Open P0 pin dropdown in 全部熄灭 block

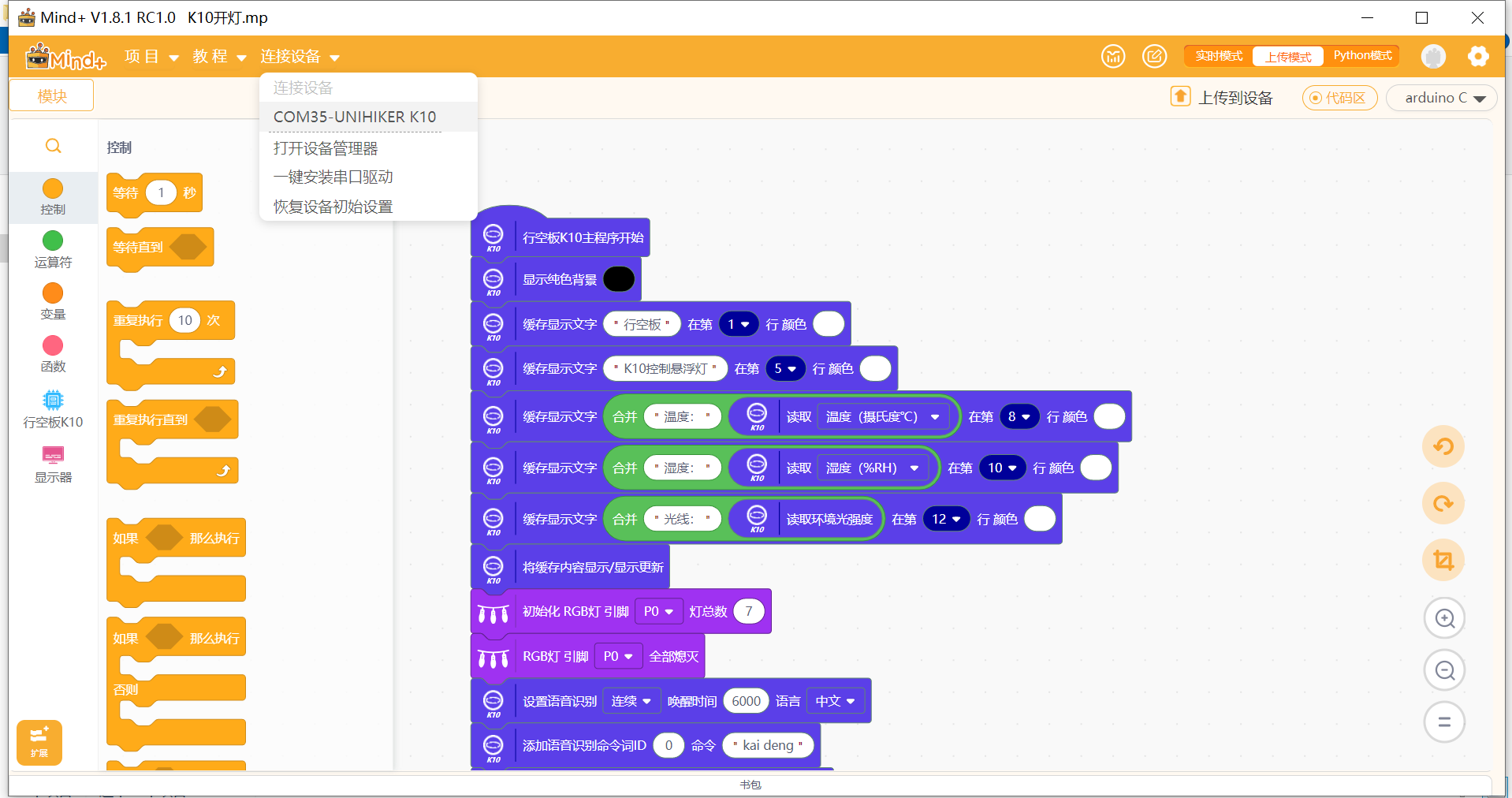(618, 656)
